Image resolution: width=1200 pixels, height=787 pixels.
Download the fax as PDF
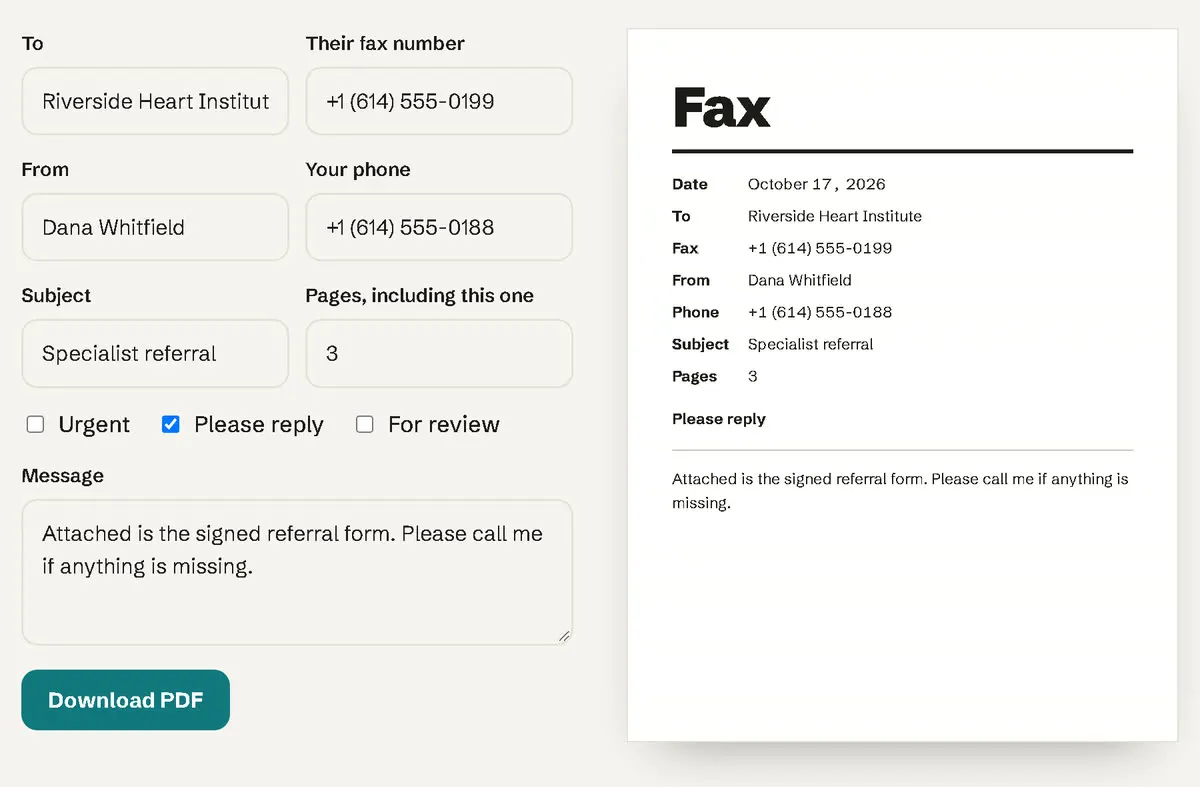click(125, 700)
